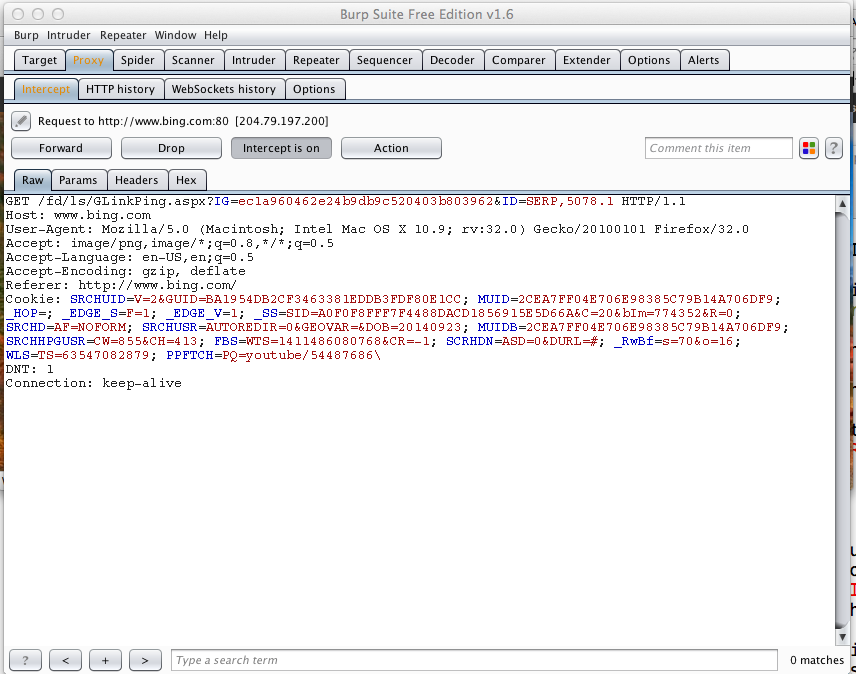Click the Referer header line
The height and width of the screenshot is (674, 856).
tap(121, 285)
